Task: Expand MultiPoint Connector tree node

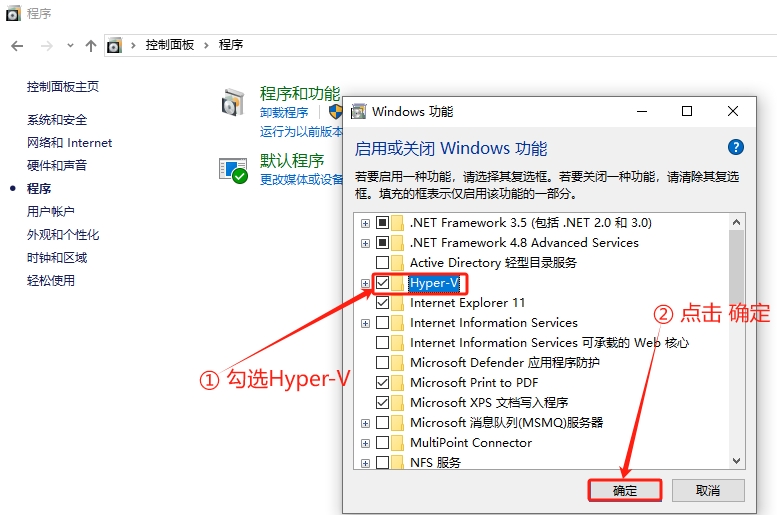Action: [365, 443]
